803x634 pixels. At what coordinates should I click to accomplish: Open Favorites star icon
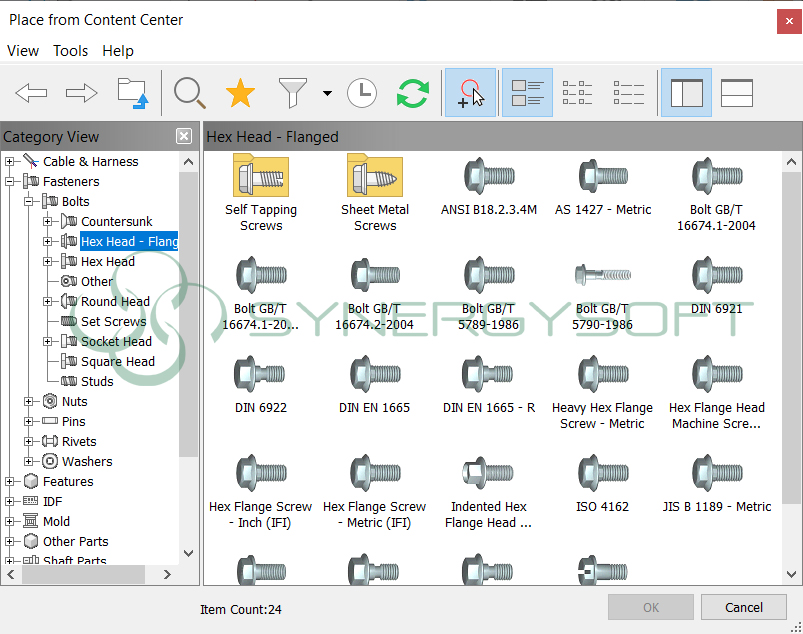[240, 93]
